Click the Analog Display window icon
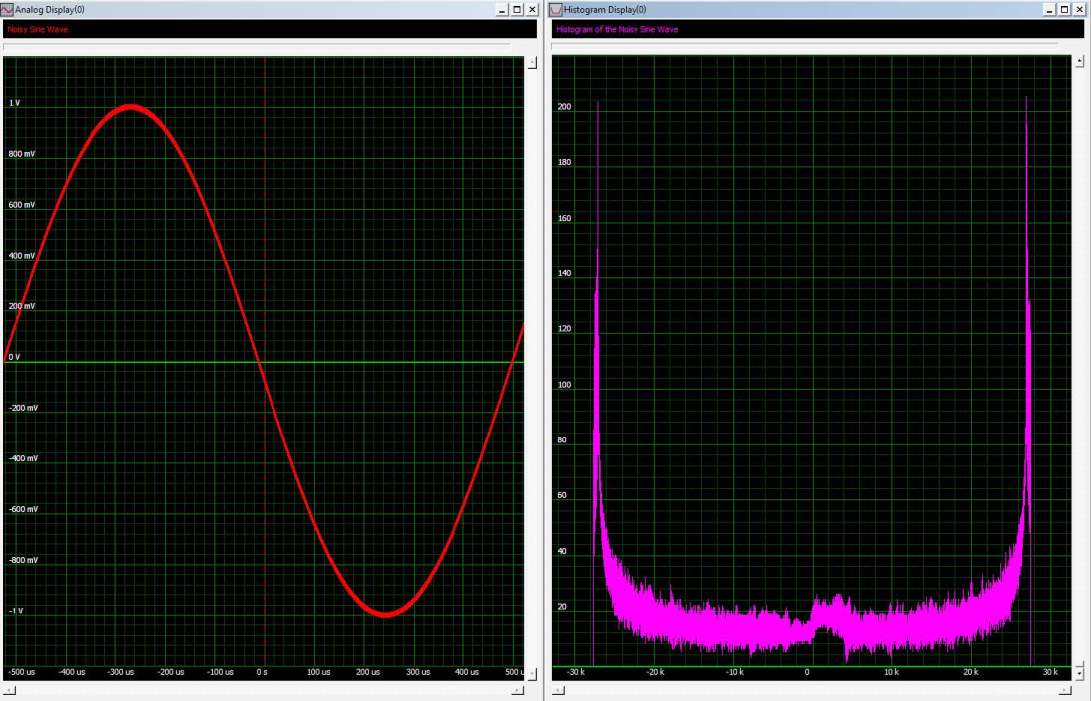Screen dimensions: 1091x701 coord(7,9)
